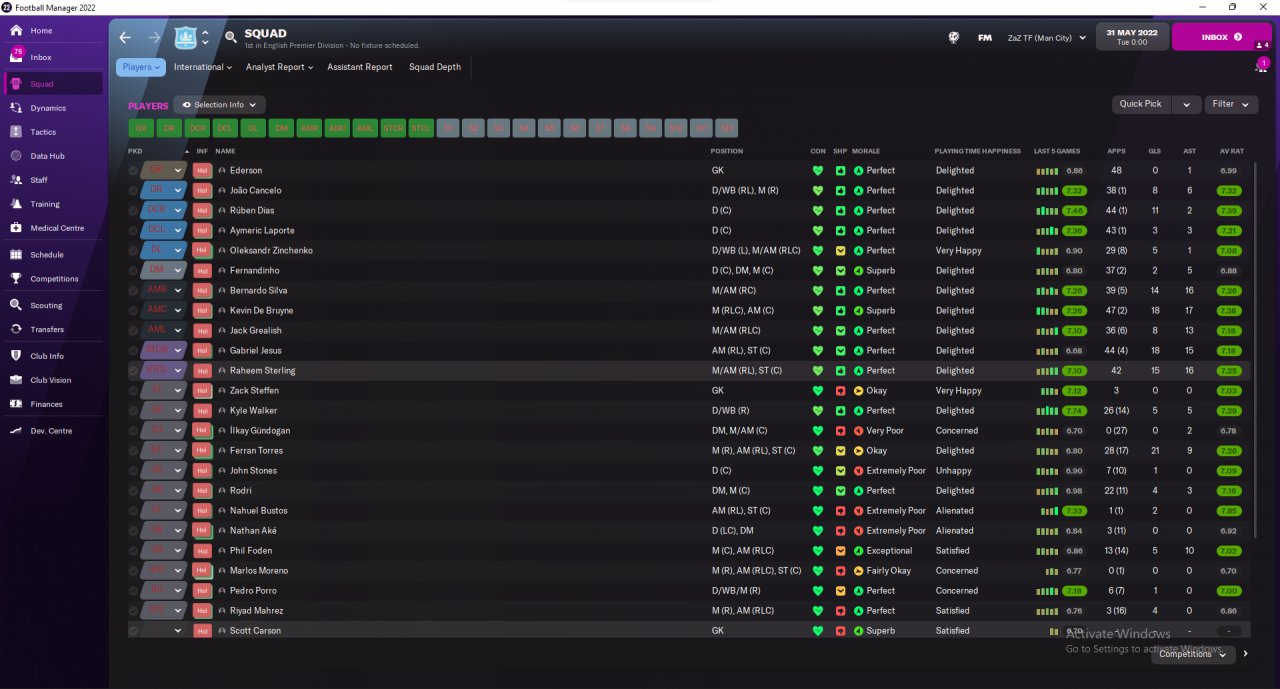Screen dimensions: 1280x689
Task: Open the Schedule sidebar icon
Action: [16, 255]
